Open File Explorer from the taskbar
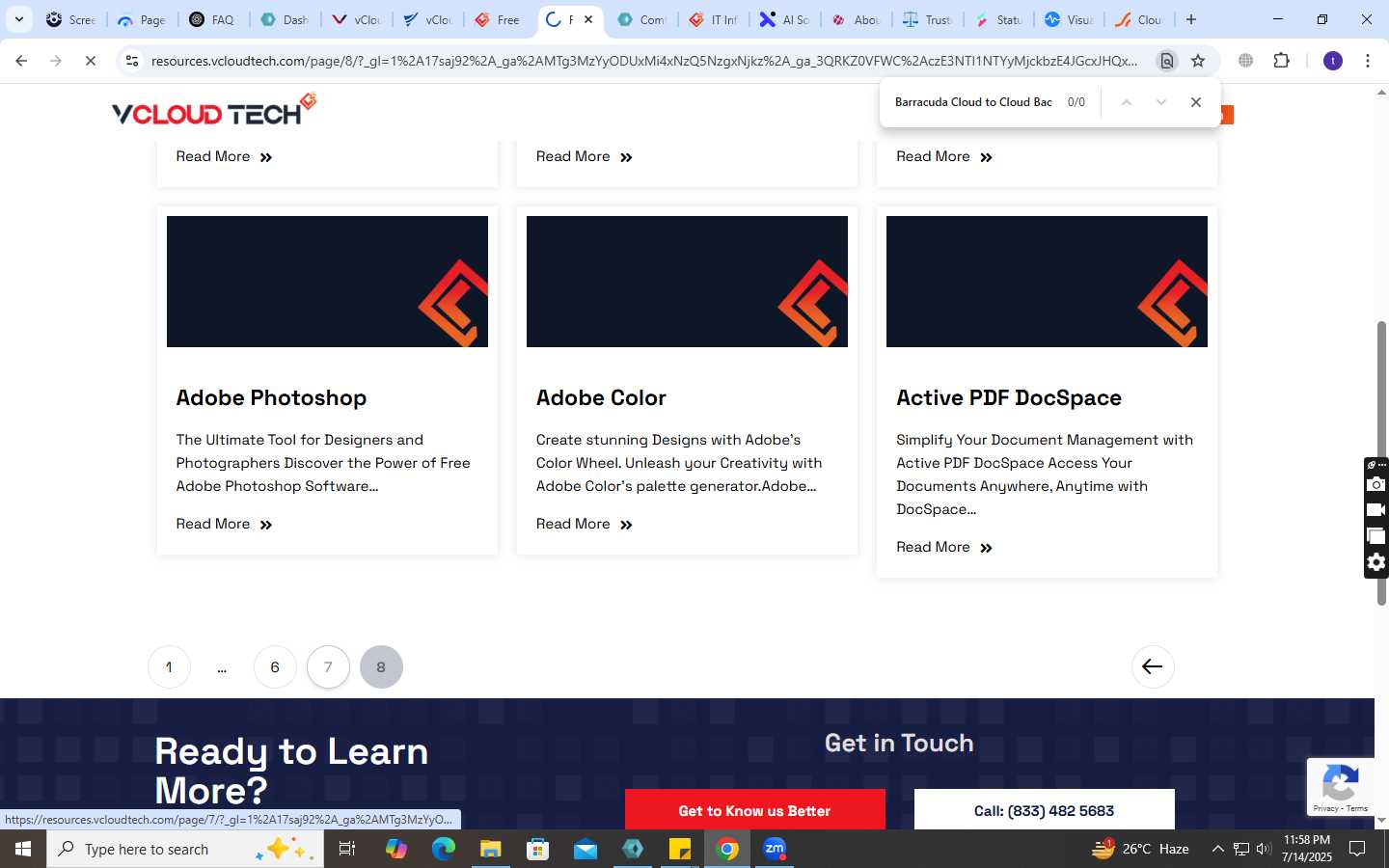The height and width of the screenshot is (868, 1389). (490, 849)
